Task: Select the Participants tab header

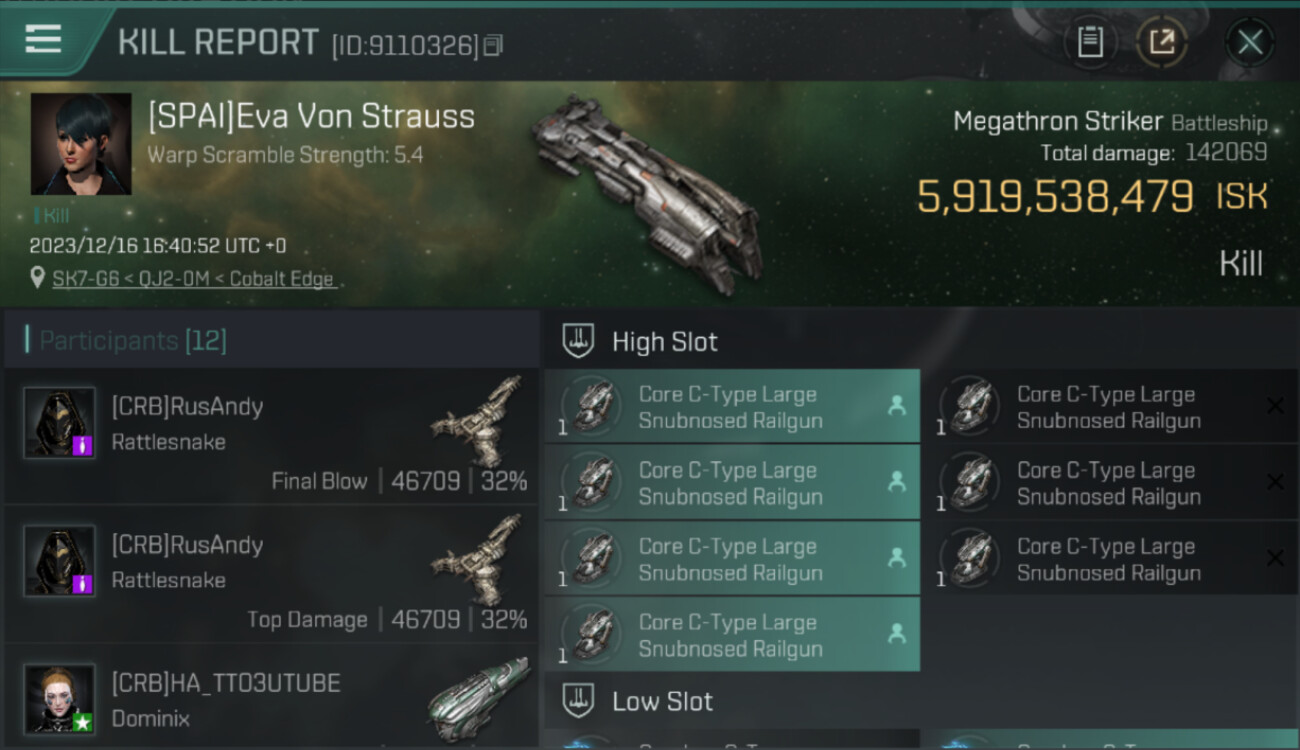Action: (132, 341)
